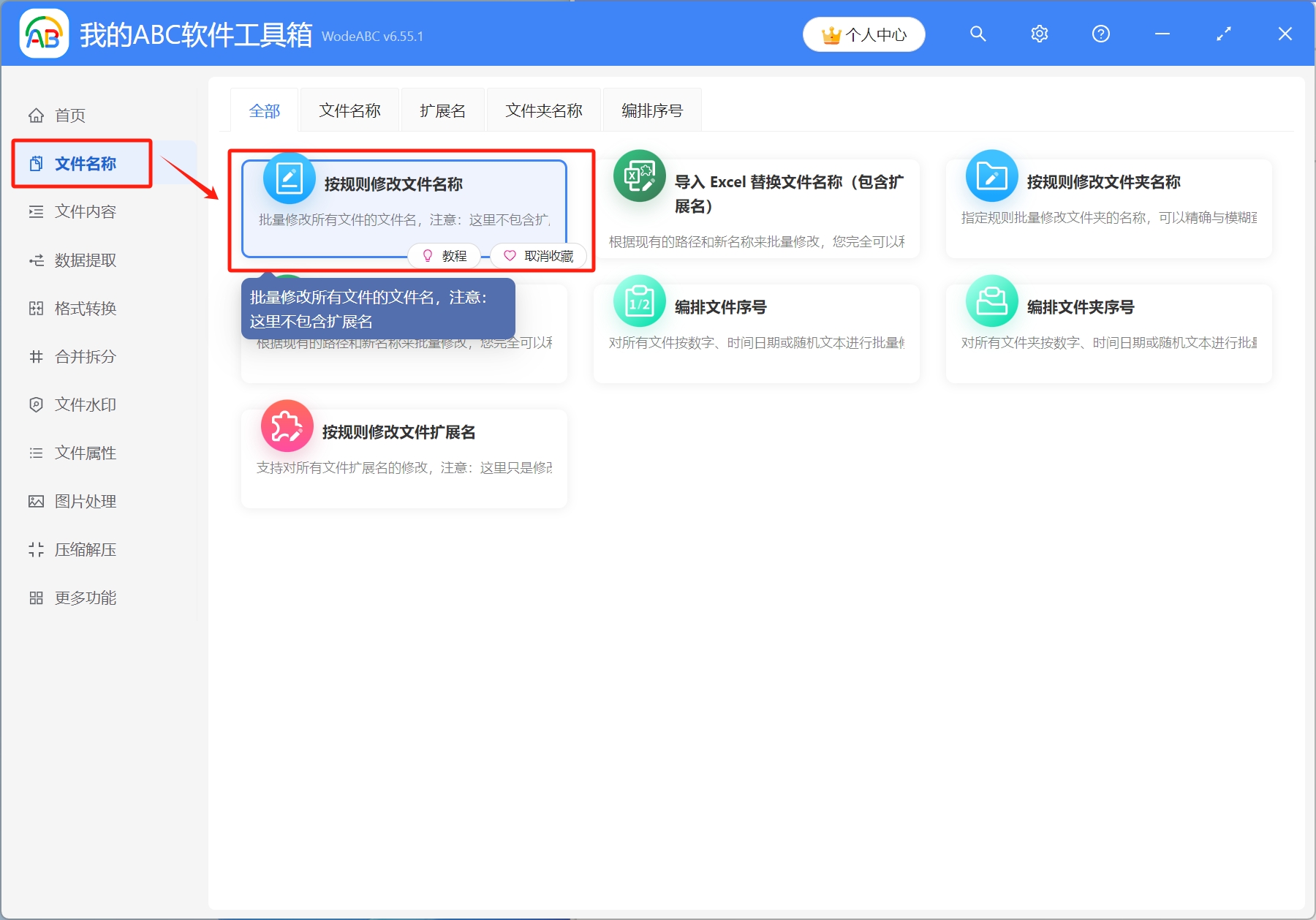Select the 数据提取 sidebar icon

click(37, 260)
